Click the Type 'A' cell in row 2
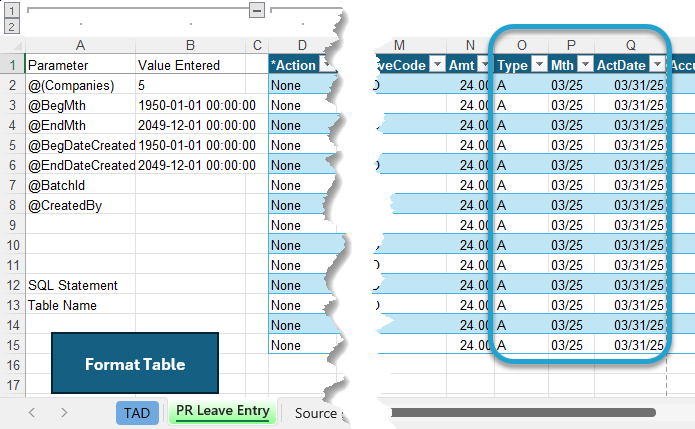The image size is (695, 429). coord(522,85)
